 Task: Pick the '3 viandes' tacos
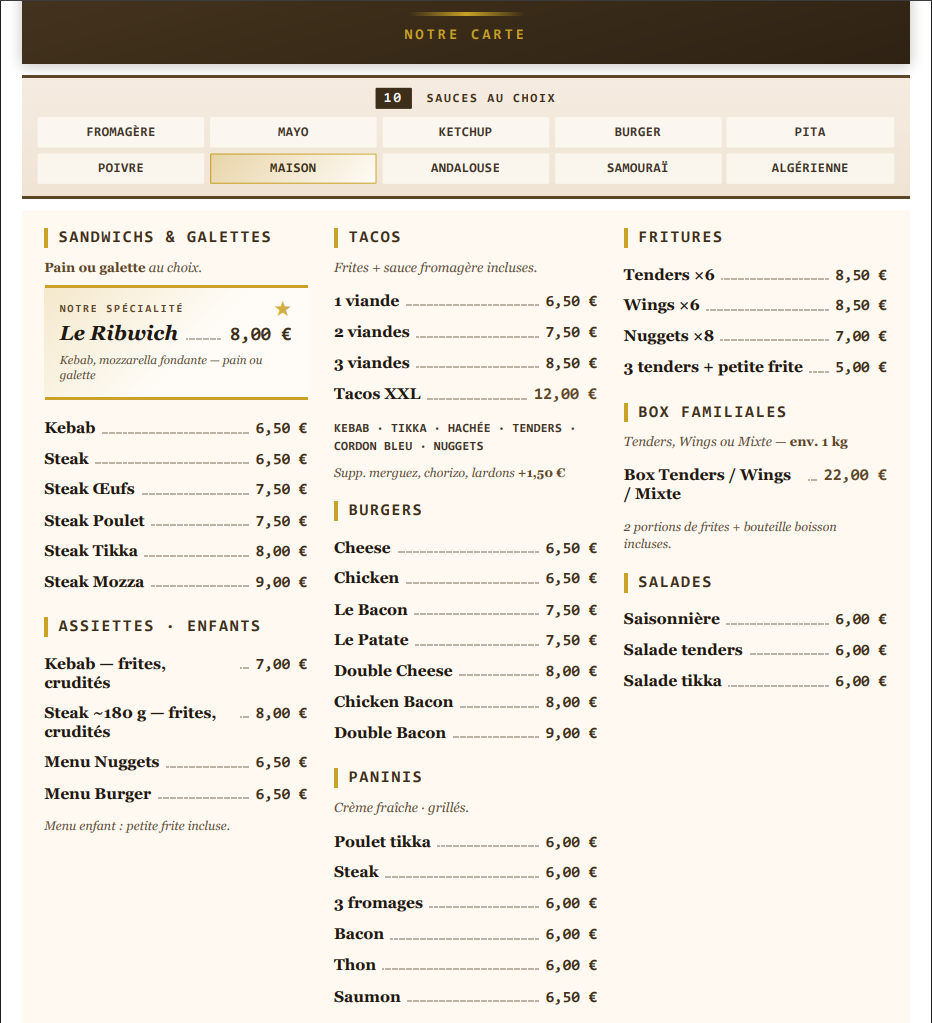click(466, 363)
